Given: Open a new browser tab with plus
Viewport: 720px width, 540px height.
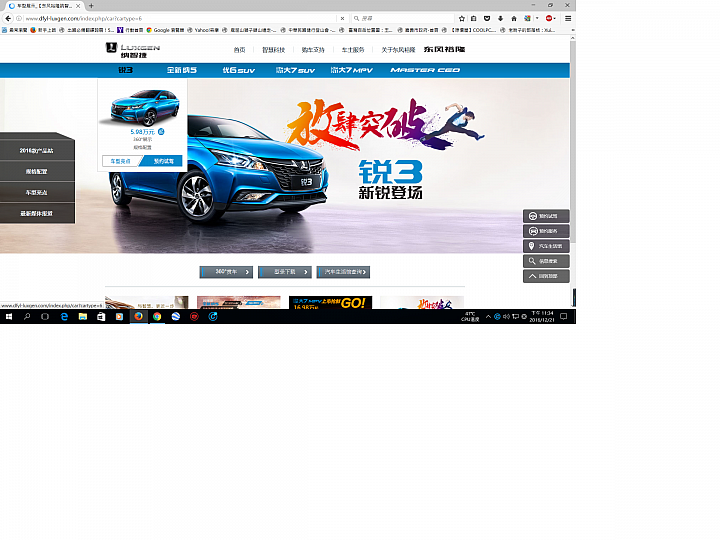Looking at the screenshot, I should [91, 6].
